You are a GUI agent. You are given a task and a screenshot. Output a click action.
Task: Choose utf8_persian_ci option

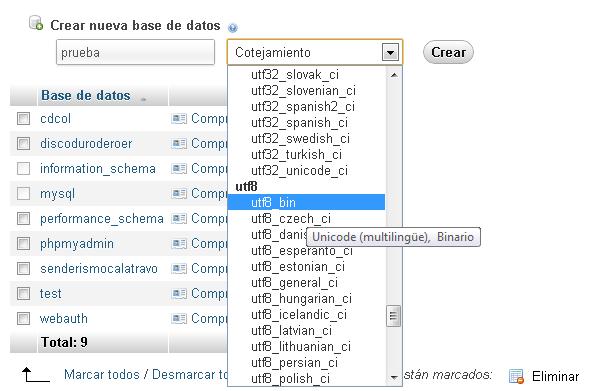(x=307, y=363)
